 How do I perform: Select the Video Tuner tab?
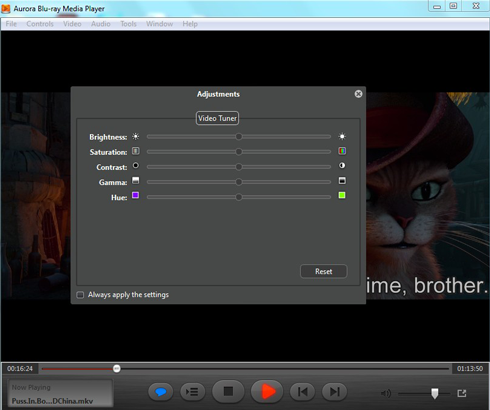217,118
